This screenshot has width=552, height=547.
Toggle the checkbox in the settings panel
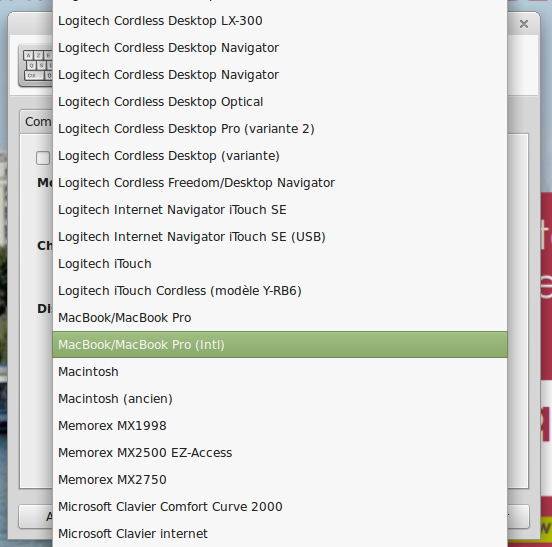pos(43,158)
